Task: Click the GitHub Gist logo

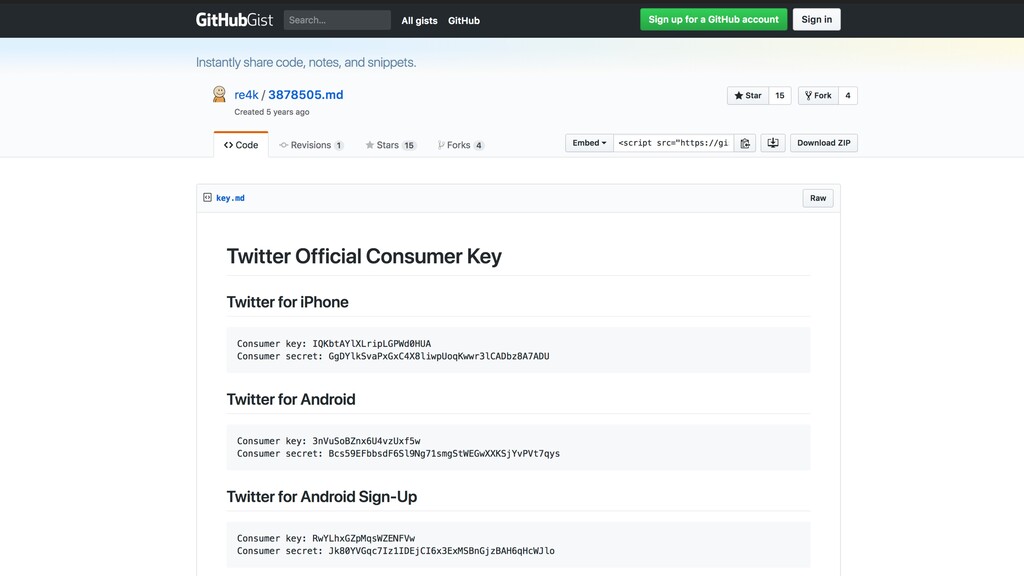Action: tap(234, 20)
